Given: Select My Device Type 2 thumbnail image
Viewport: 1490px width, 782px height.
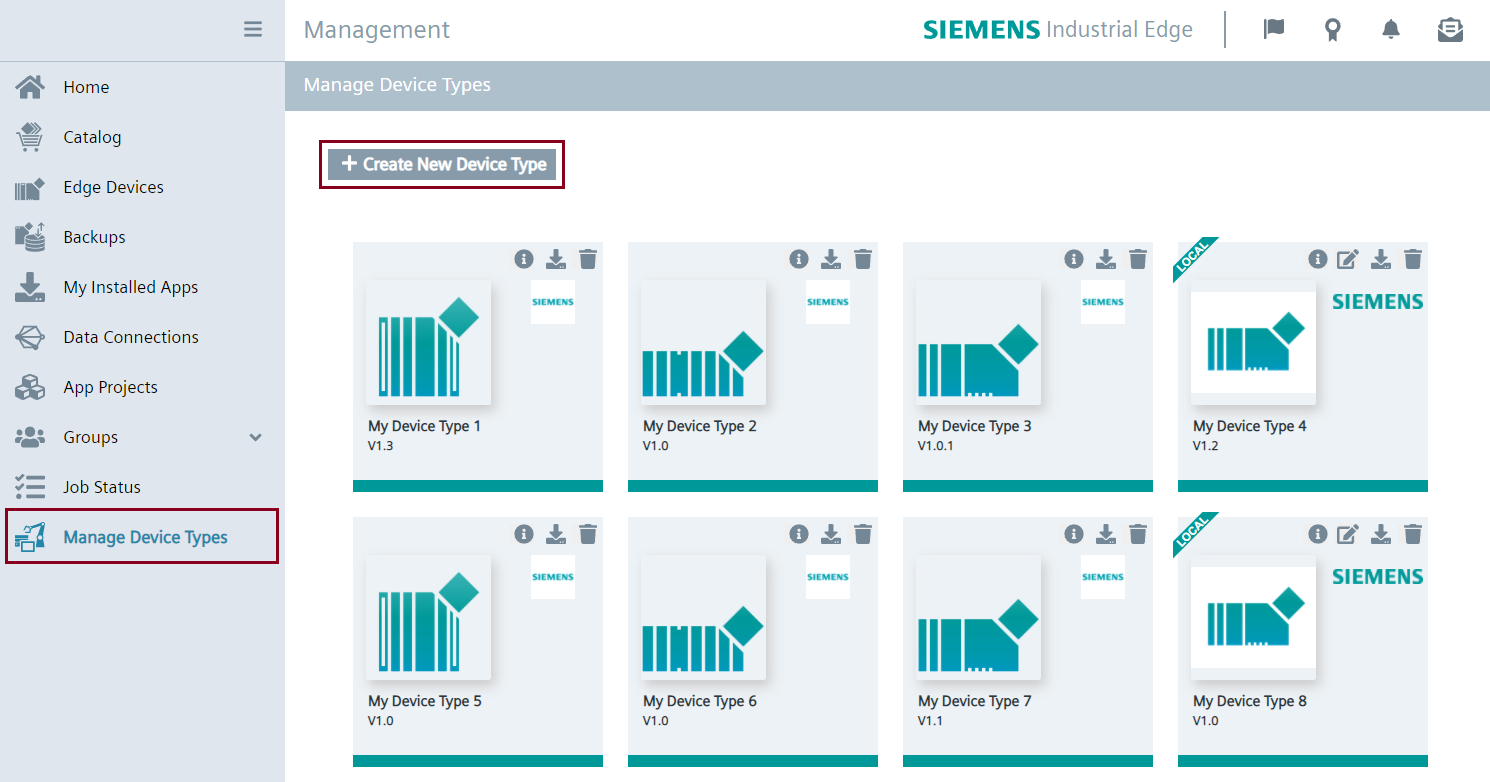Looking at the screenshot, I should 704,342.
